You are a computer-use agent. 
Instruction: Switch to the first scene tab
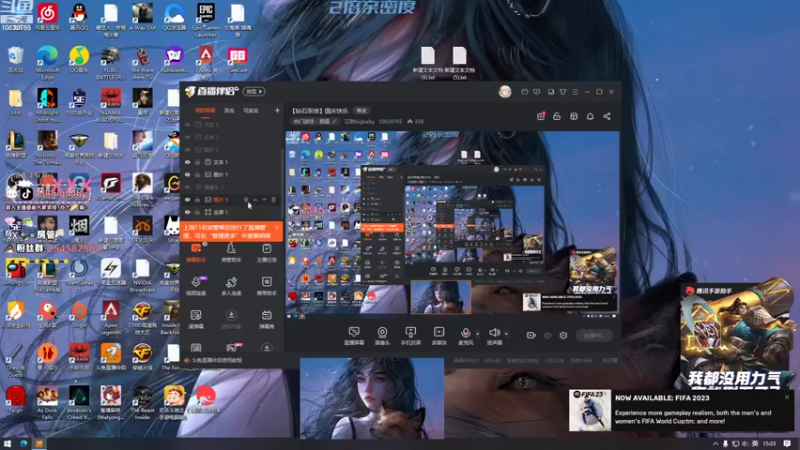pyautogui.click(x=205, y=110)
